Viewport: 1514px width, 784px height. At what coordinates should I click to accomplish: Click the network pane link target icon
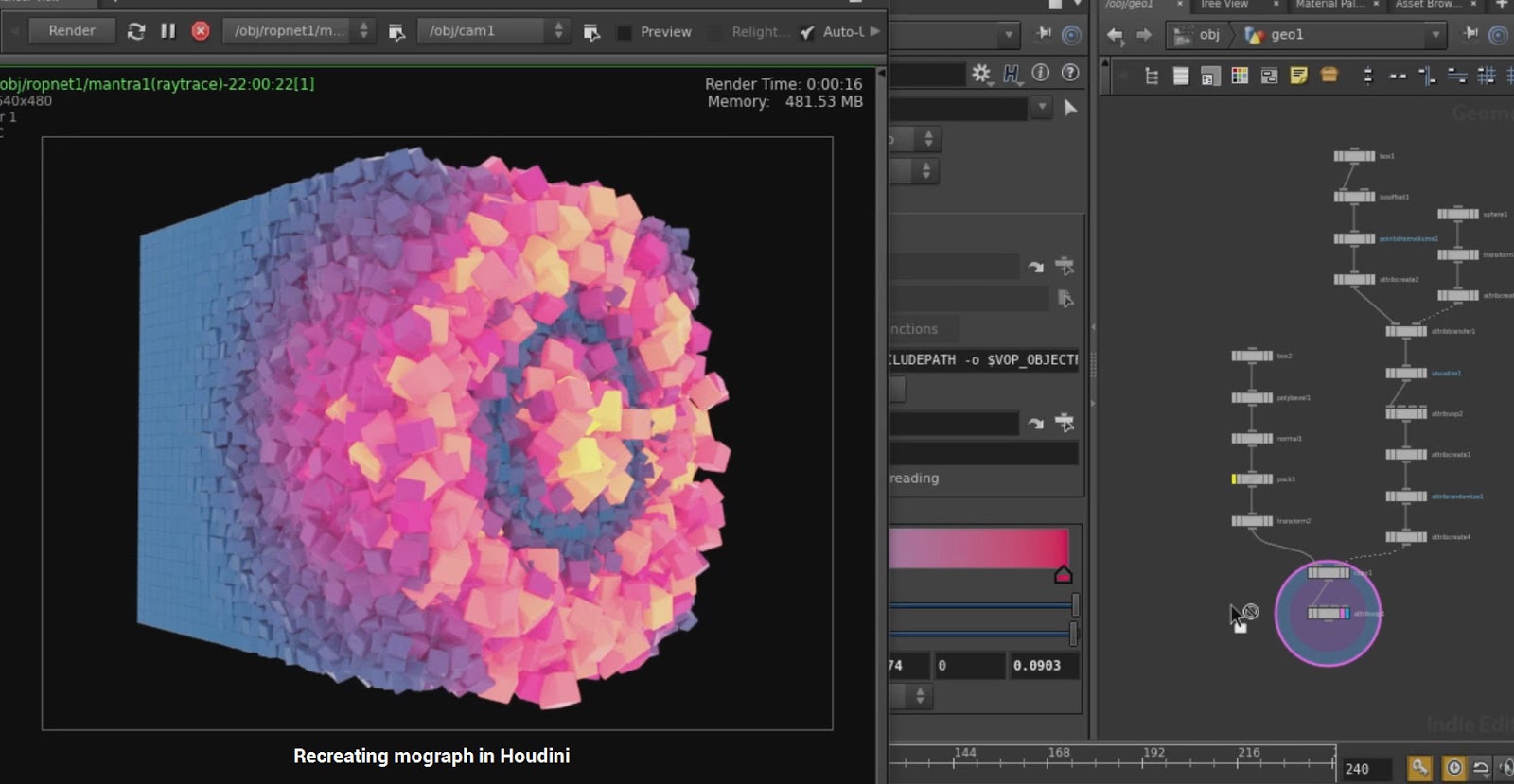[x=1499, y=35]
